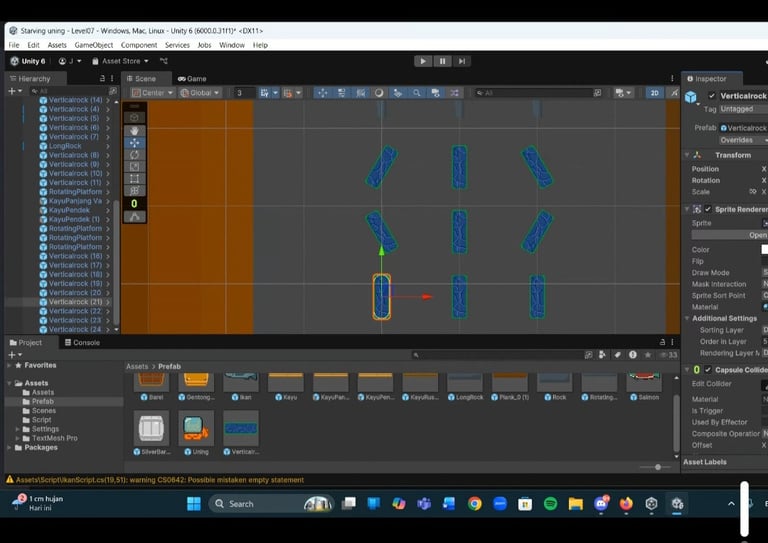Screen dimensions: 768x543
Task: Select the Move tool in scene overlay
Action: coord(134,143)
